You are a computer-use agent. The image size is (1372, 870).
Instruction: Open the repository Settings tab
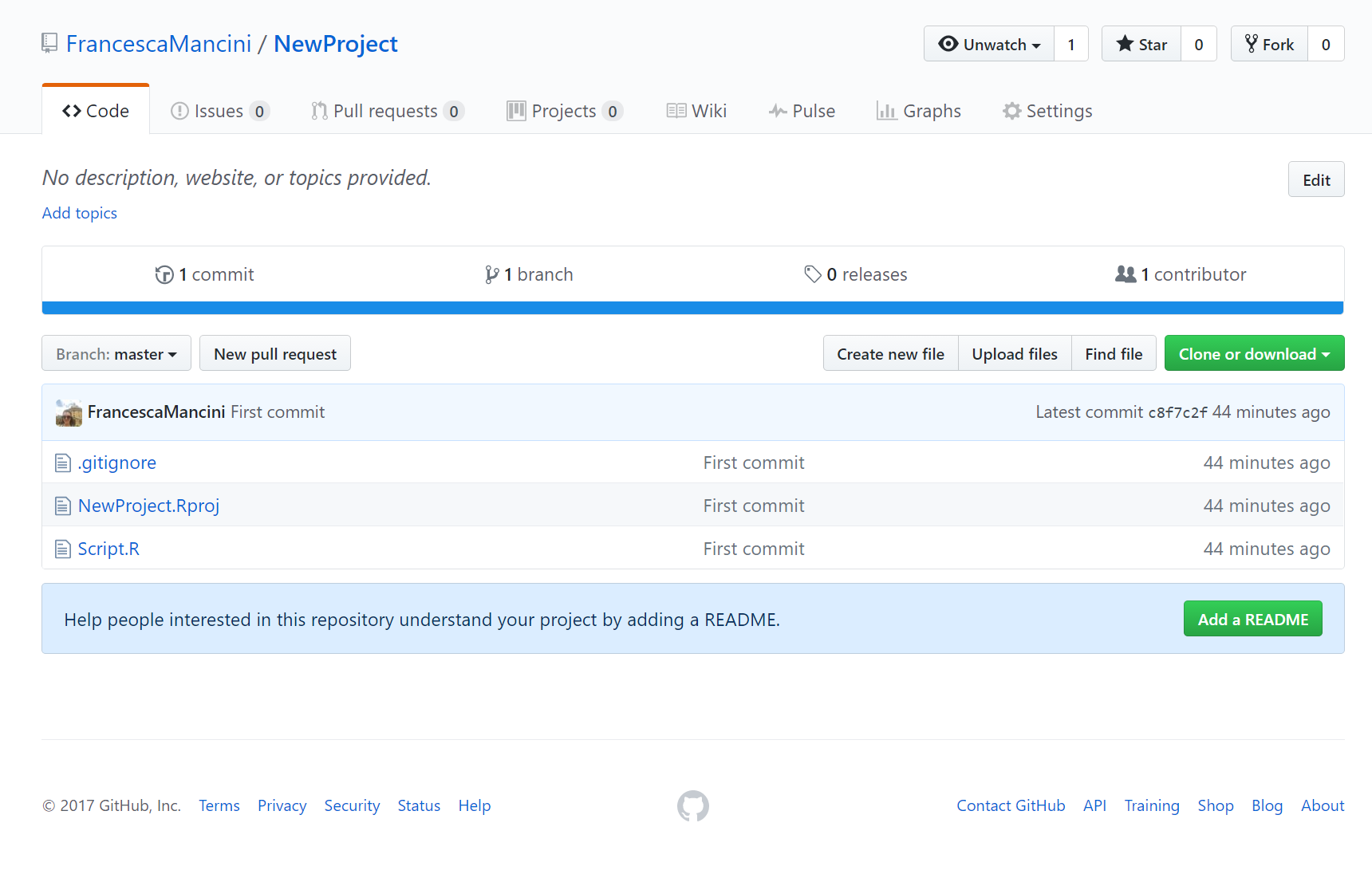click(1047, 111)
